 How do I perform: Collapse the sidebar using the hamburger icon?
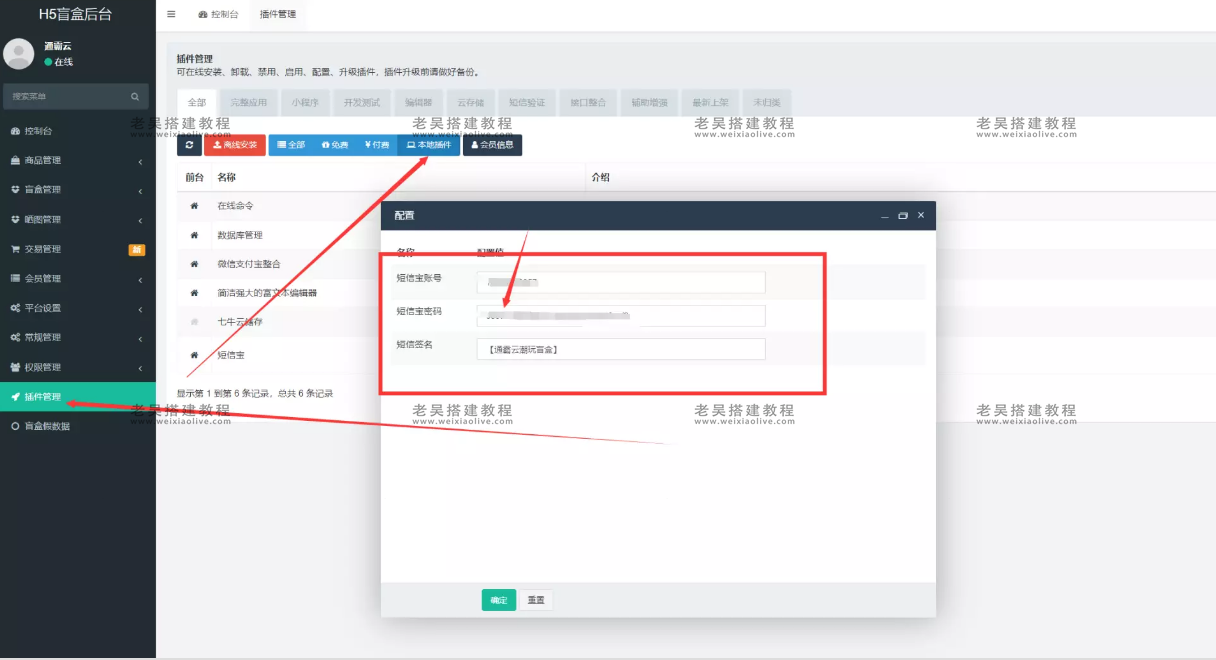[170, 14]
